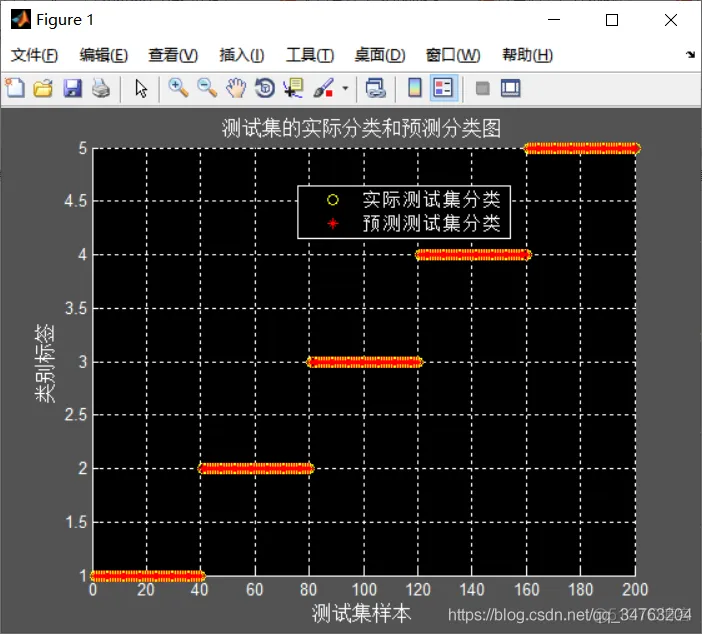Click the Hide Plot Tools icon

click(x=482, y=88)
